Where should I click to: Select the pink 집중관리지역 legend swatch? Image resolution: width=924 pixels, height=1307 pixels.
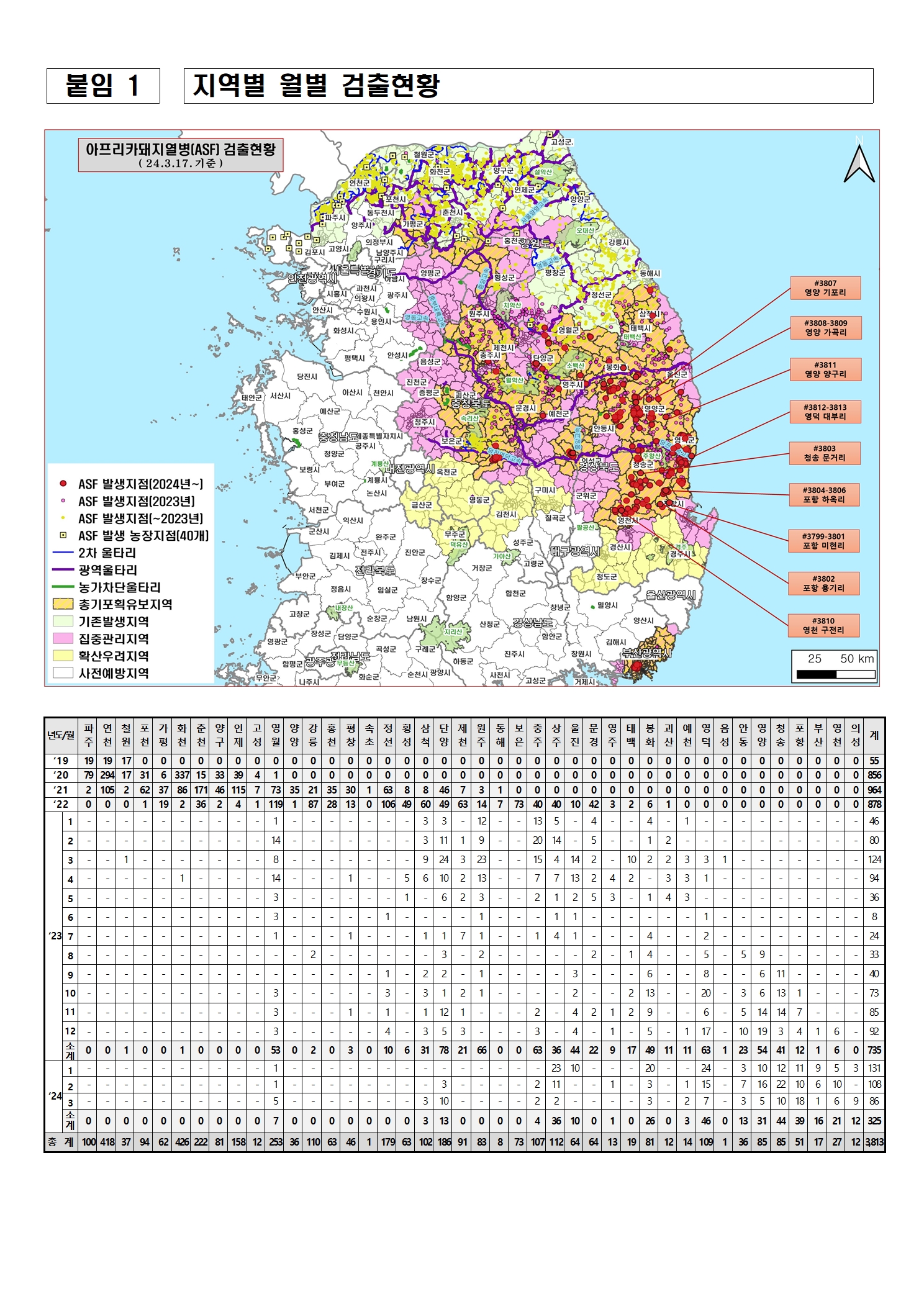63,638
